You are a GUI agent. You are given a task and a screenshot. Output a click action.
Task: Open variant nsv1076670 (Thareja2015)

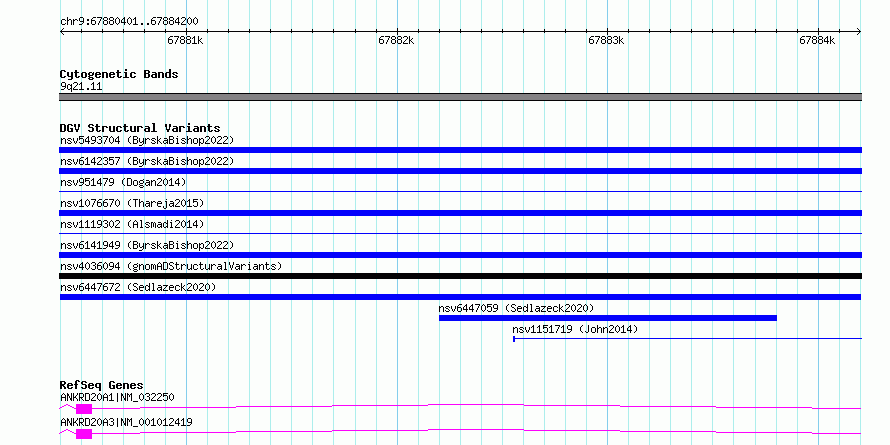coord(132,203)
